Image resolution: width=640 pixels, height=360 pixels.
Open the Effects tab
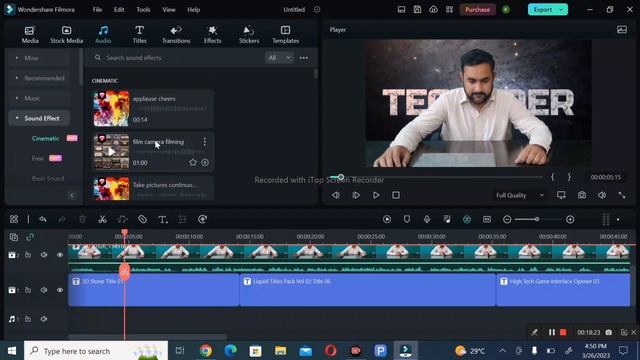[212, 35]
